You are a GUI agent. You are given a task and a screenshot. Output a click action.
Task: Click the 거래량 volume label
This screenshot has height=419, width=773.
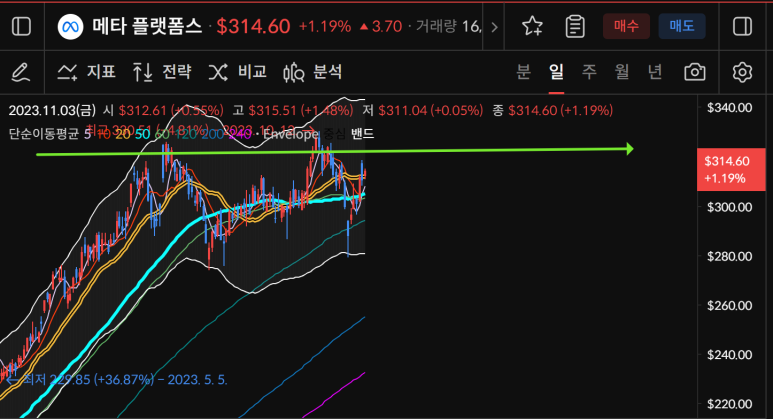tap(436, 26)
